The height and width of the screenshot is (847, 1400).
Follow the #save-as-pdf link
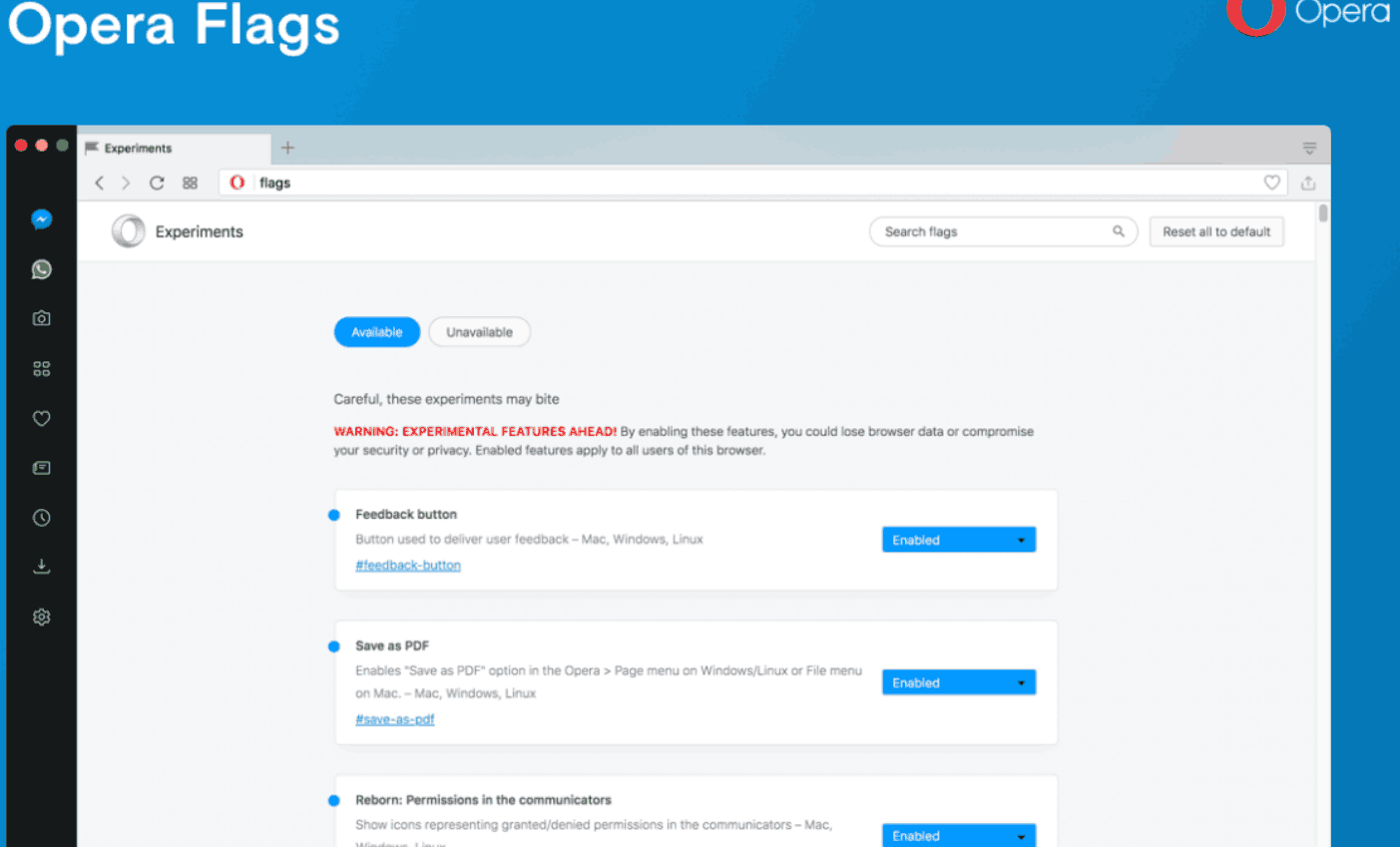point(395,719)
